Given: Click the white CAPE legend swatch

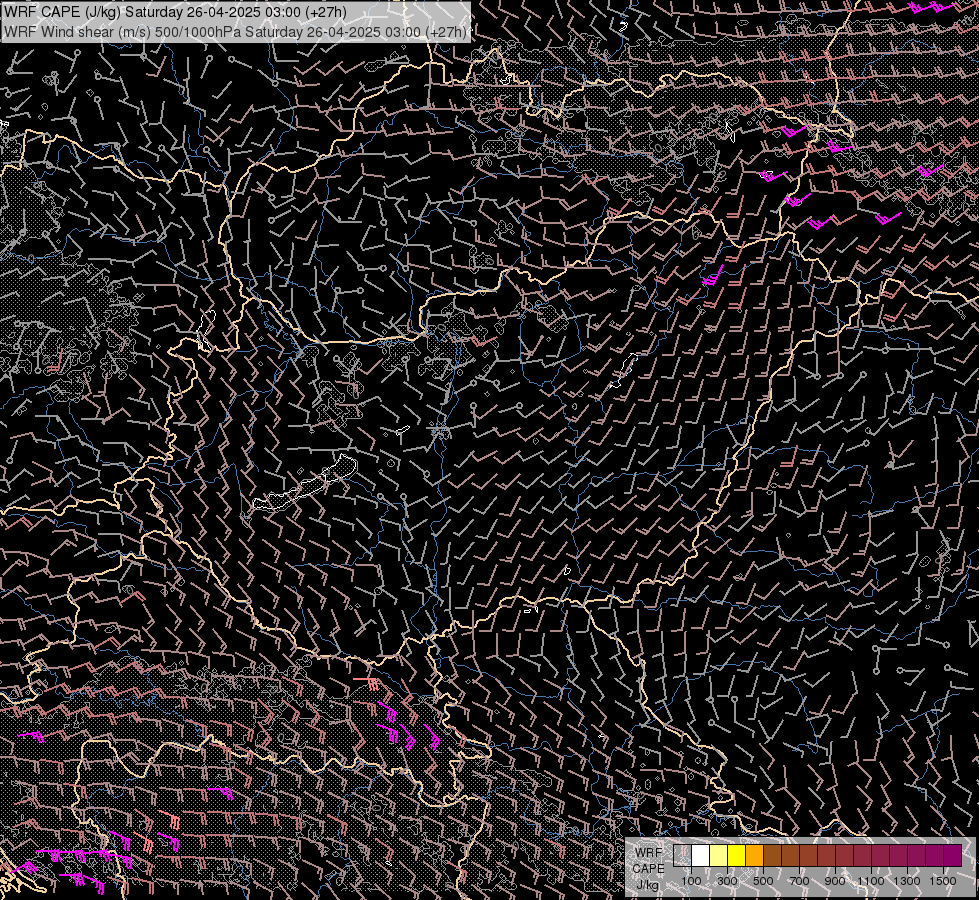Looking at the screenshot, I should [x=701, y=855].
